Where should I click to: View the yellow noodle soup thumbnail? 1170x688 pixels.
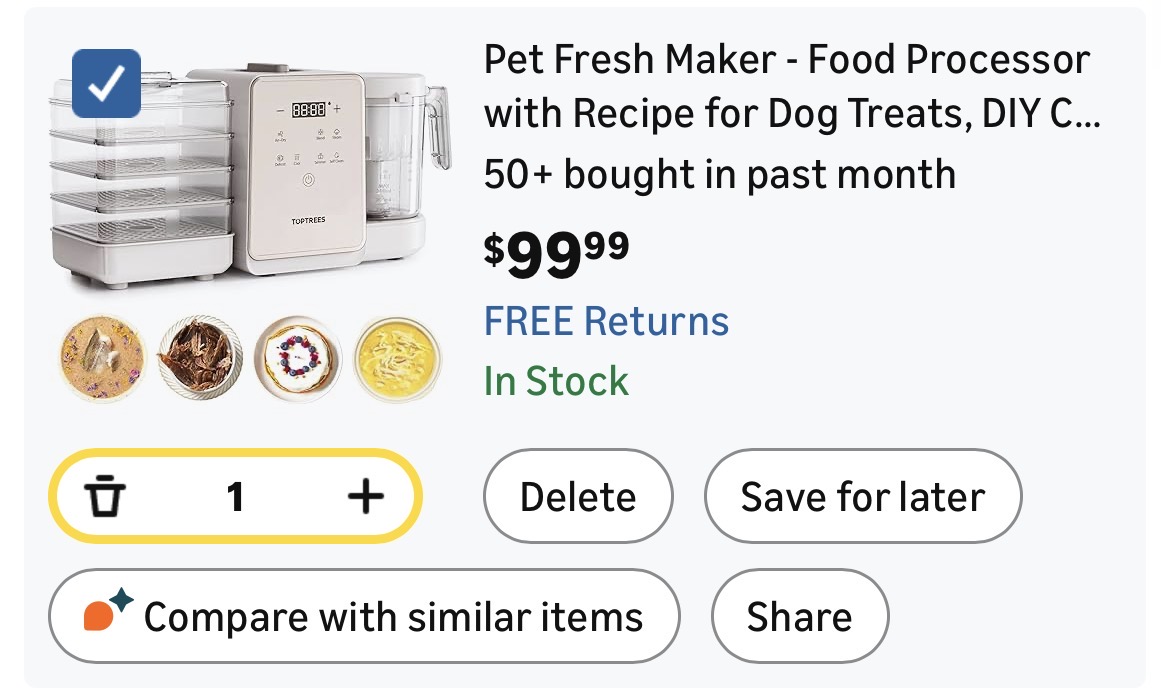click(x=396, y=358)
